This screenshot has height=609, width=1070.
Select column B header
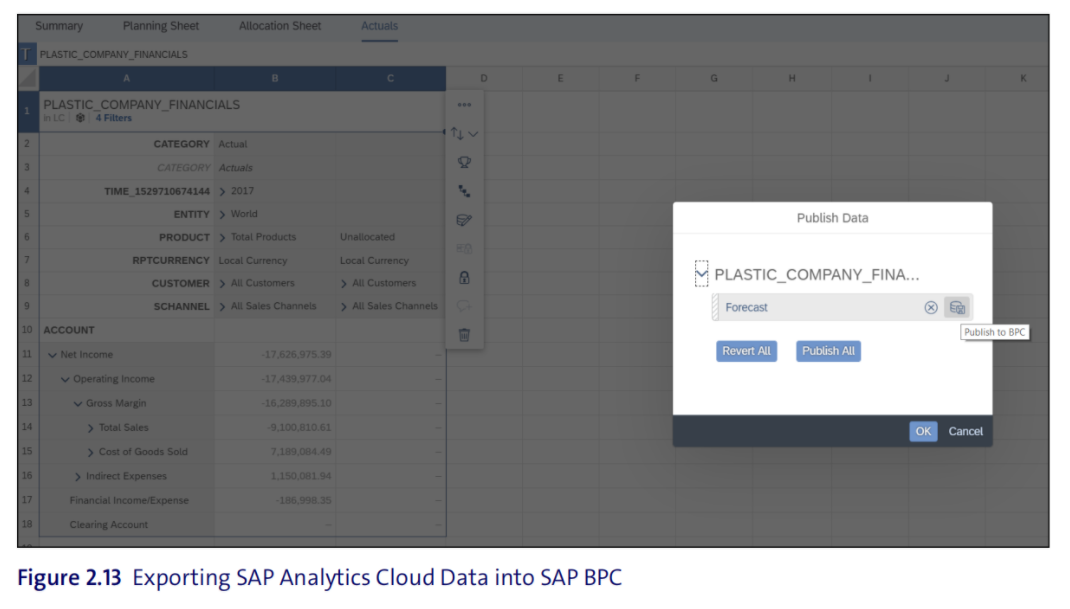275,79
